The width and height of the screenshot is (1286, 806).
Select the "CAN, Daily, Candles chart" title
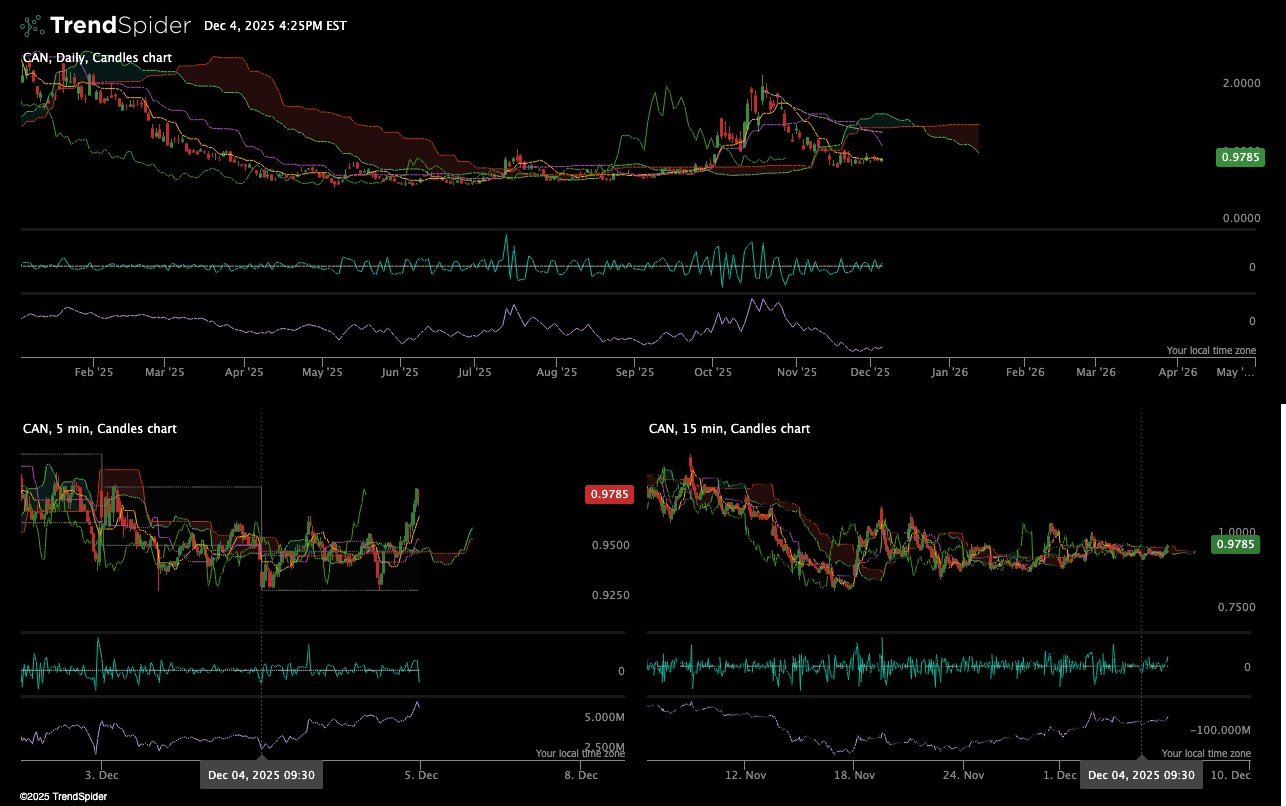click(97, 58)
